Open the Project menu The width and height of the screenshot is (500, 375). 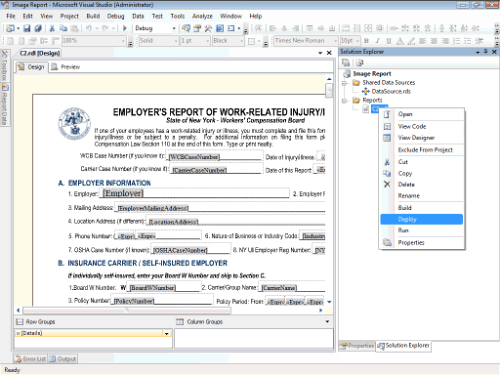tap(69, 16)
